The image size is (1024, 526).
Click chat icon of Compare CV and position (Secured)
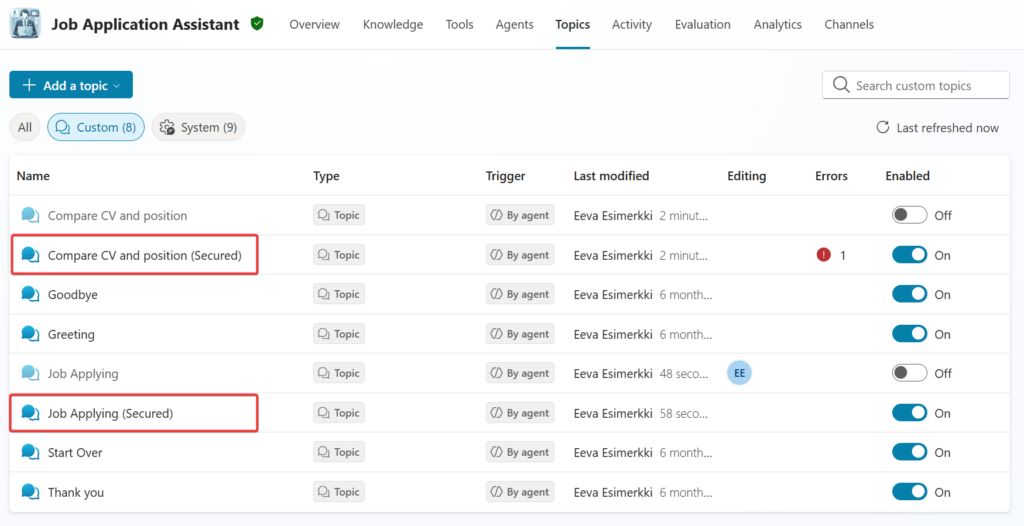click(31, 255)
